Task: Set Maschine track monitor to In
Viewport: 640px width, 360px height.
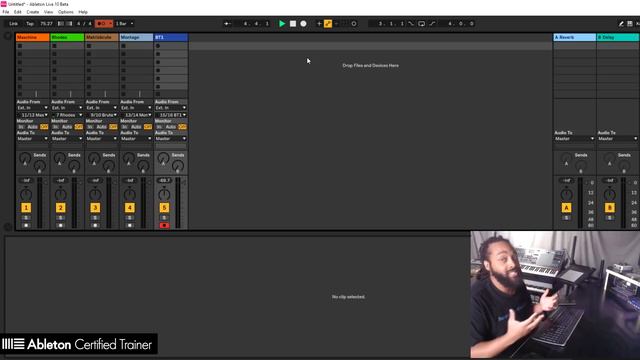Action: click(21, 127)
